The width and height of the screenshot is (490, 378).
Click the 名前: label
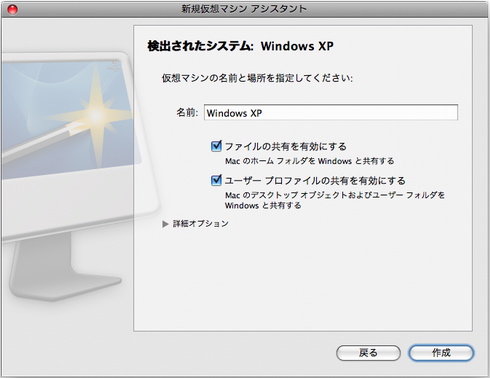click(187, 113)
